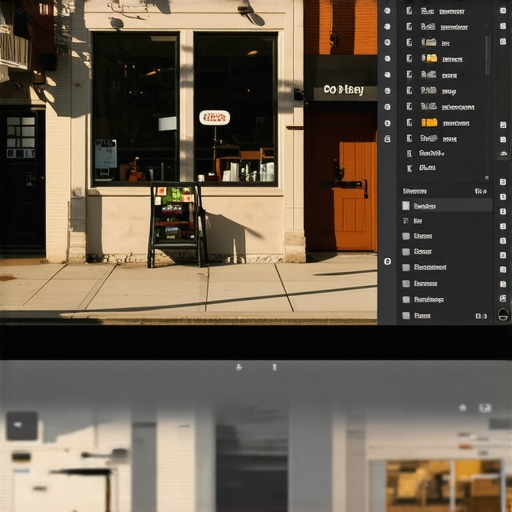The width and height of the screenshot is (512, 512).
Task: Hide the layer with the solid orange folder thumbnail
Action: (x=387, y=123)
